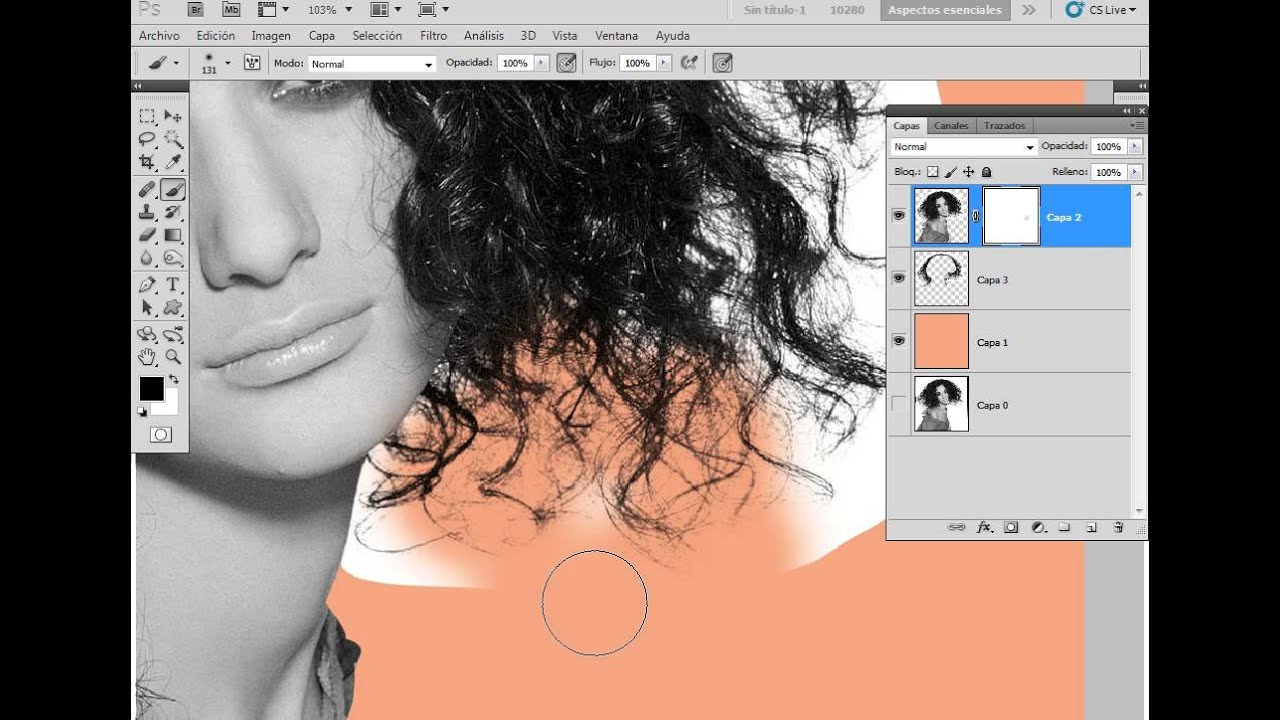
Task: Select the Magic Wand tool
Action: point(173,139)
